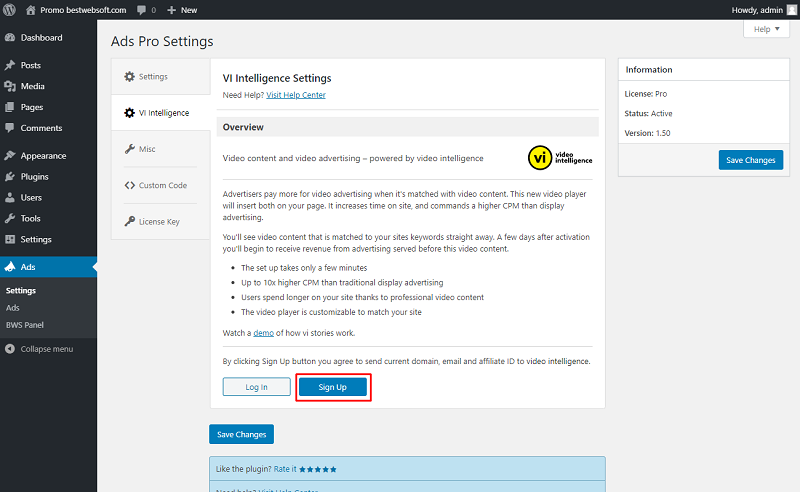The height and width of the screenshot is (492, 800).
Task: Click the code brackets icon of Custom Code
Action: point(130,185)
